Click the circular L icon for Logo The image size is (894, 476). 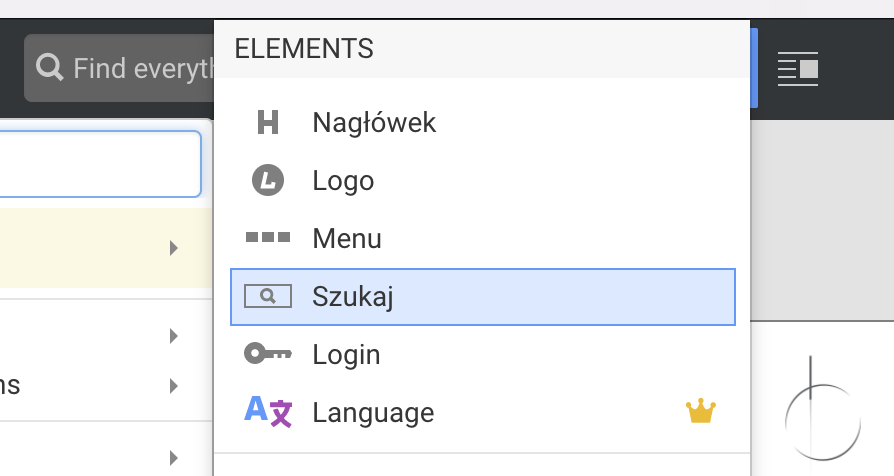[x=268, y=181]
